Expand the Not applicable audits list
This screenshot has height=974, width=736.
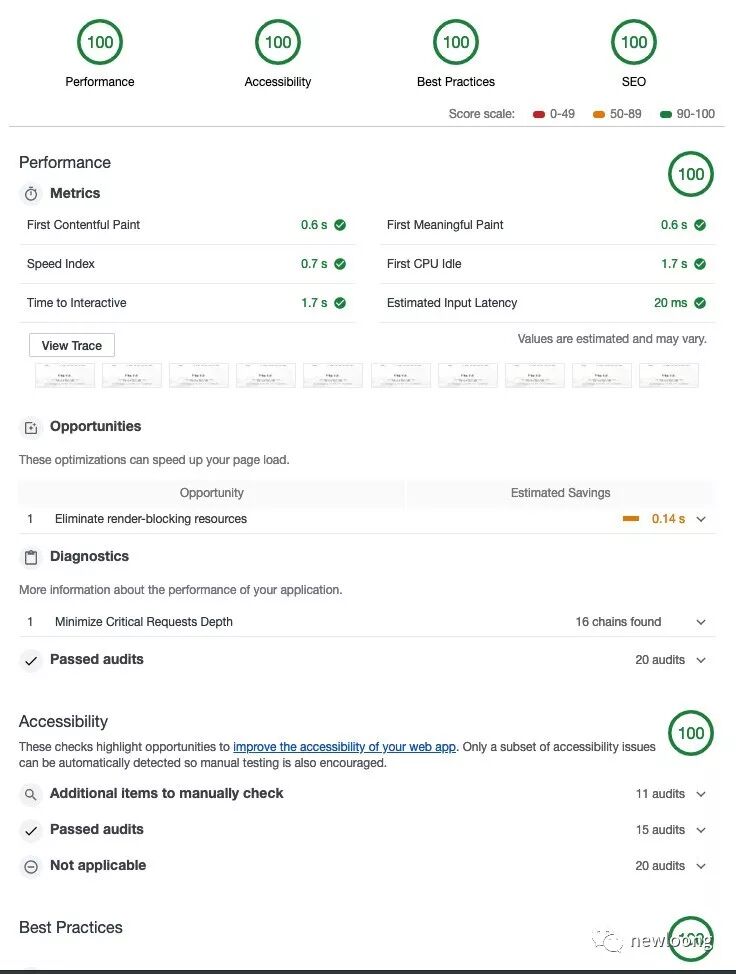[701, 866]
